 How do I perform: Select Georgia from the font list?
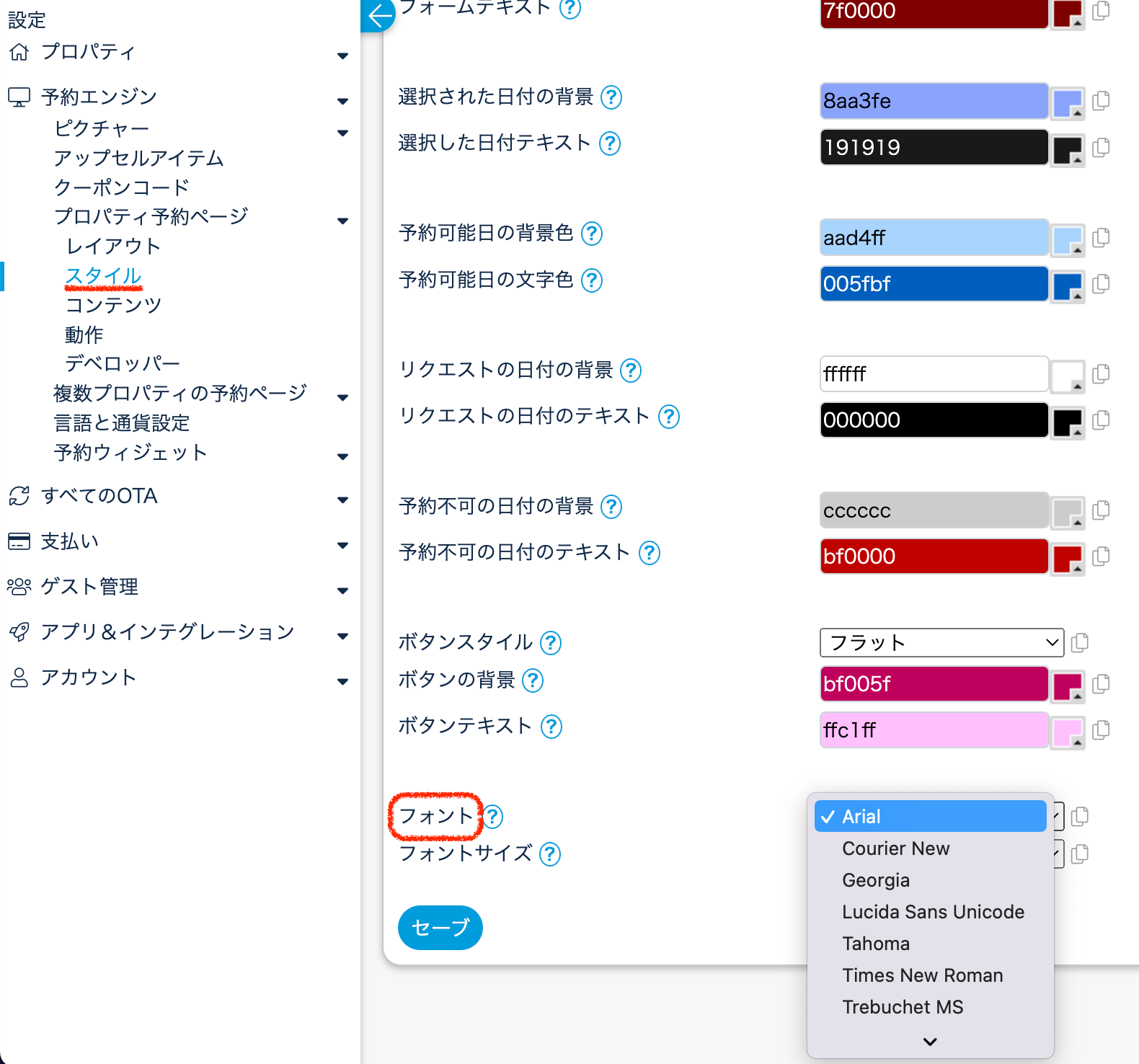pos(876,880)
